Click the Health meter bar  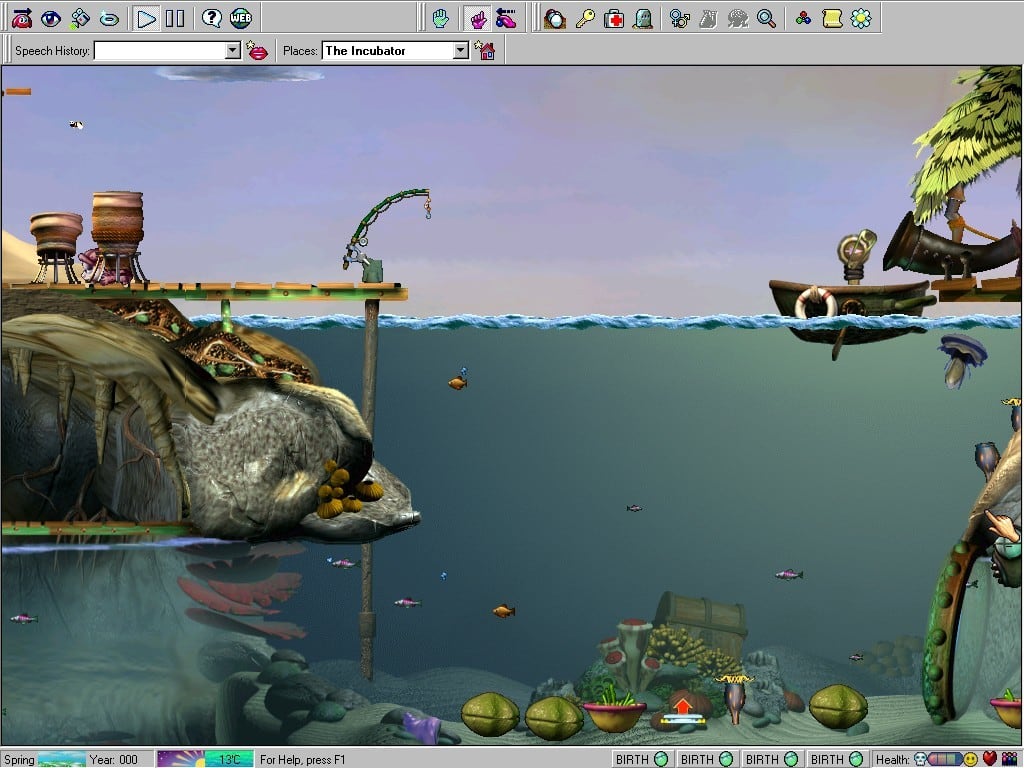point(944,759)
